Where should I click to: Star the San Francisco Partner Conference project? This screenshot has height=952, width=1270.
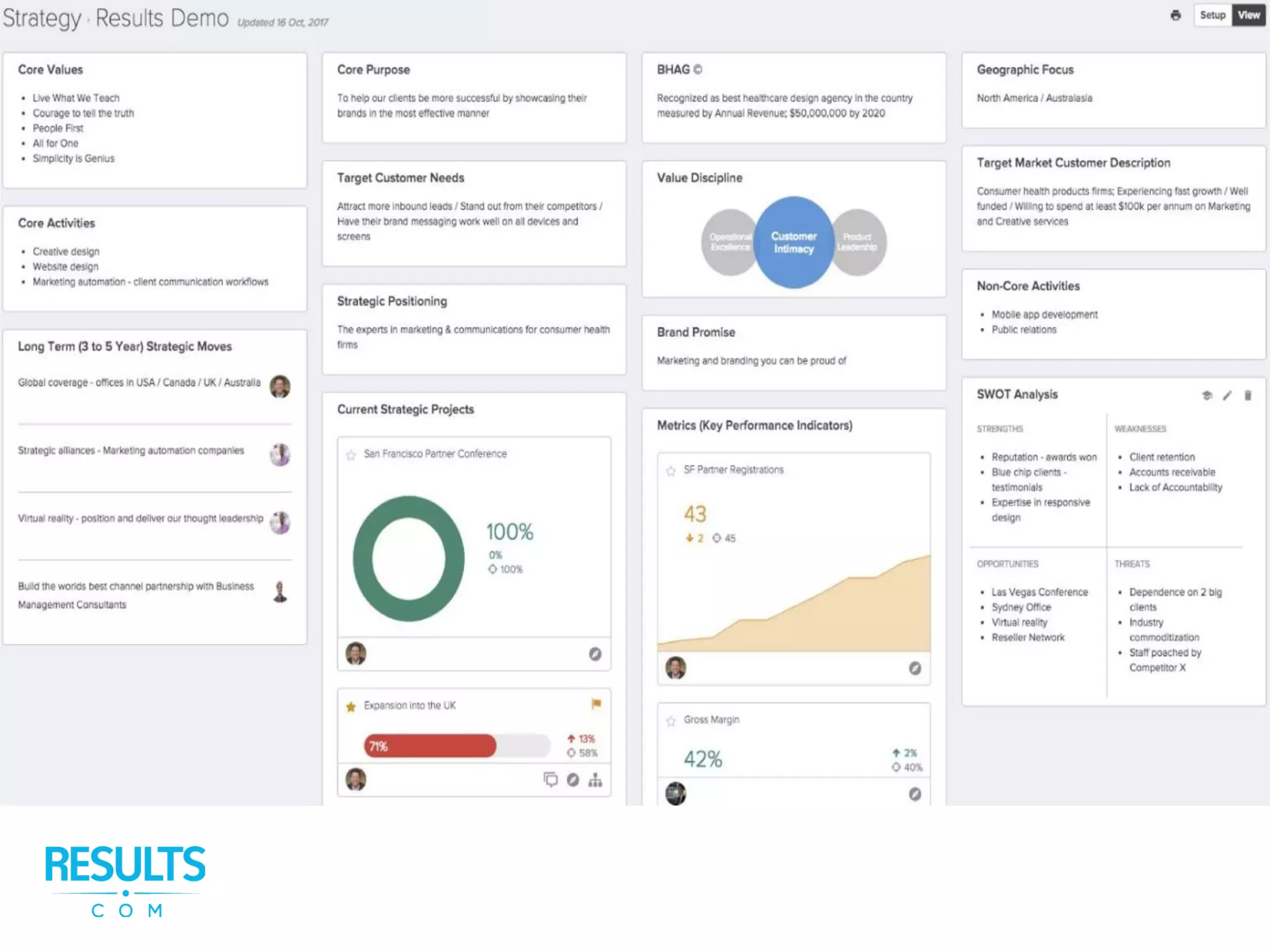point(351,455)
